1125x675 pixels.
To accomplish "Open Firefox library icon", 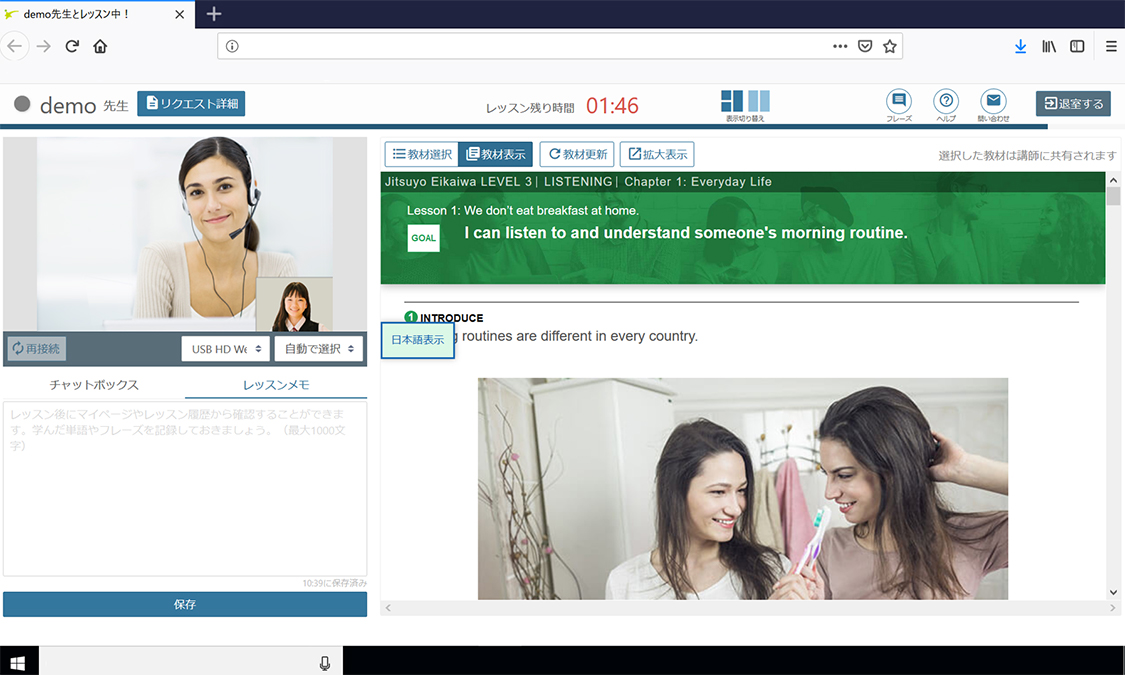I will tap(1049, 46).
